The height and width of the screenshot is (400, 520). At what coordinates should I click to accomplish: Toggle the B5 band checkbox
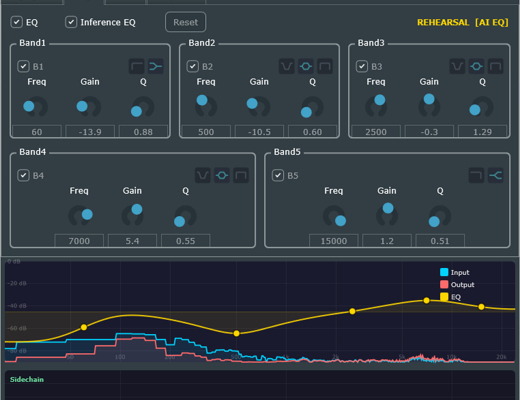278,175
